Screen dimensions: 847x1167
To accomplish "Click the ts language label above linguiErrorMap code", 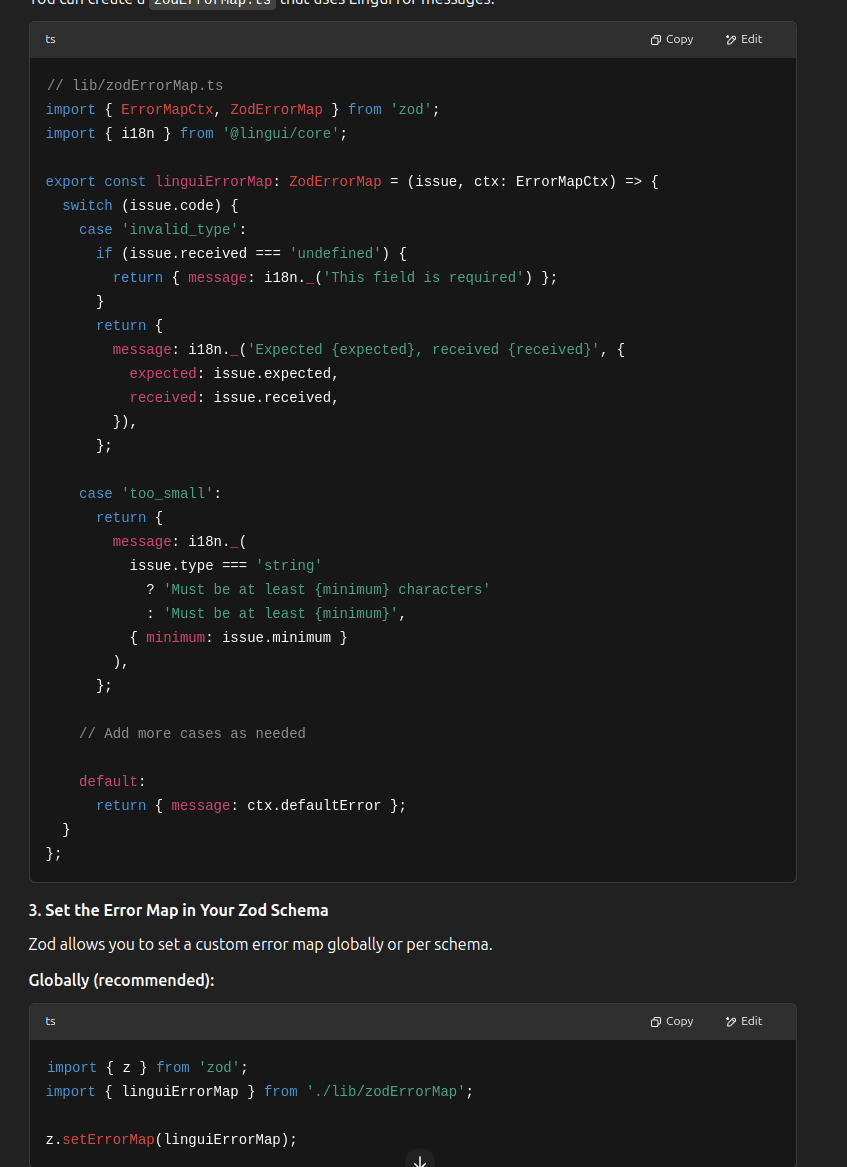I will click(x=50, y=40).
